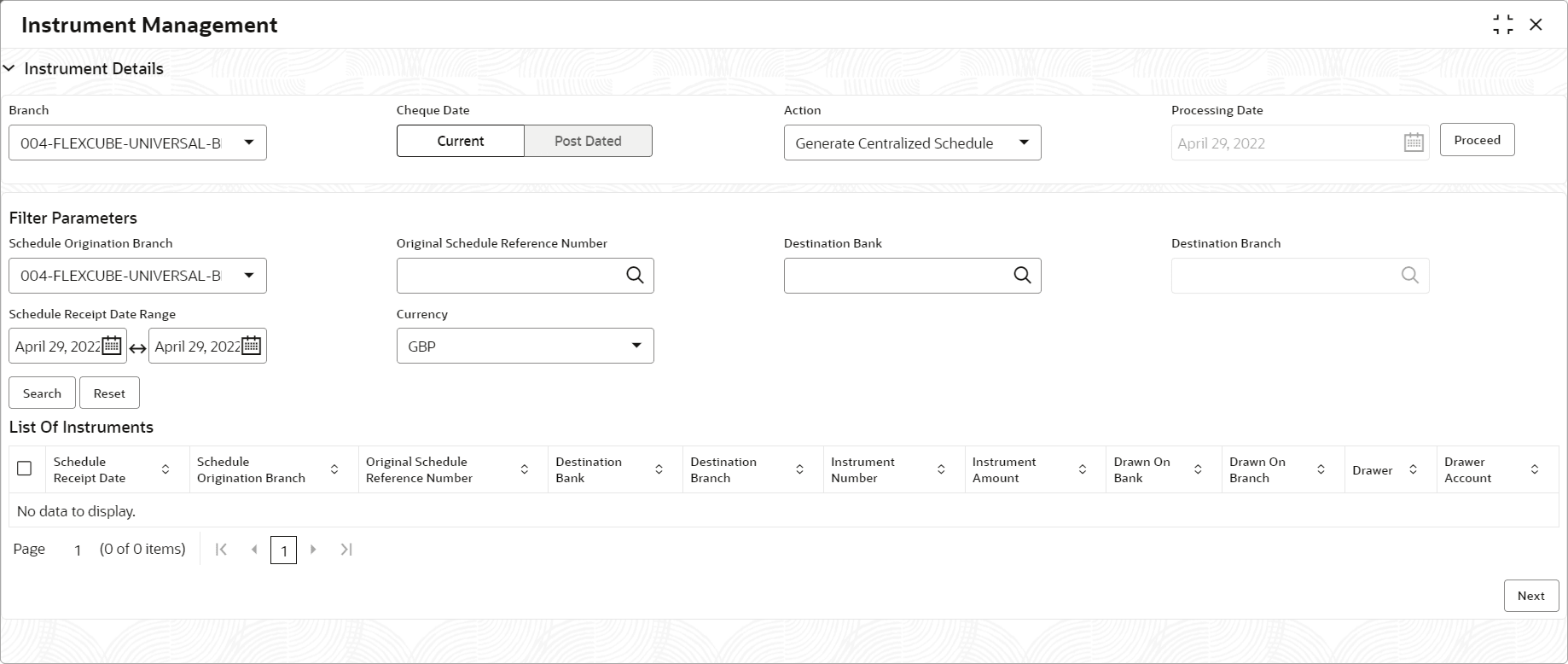Switch Cheque Date to Post Dated

pyautogui.click(x=588, y=141)
